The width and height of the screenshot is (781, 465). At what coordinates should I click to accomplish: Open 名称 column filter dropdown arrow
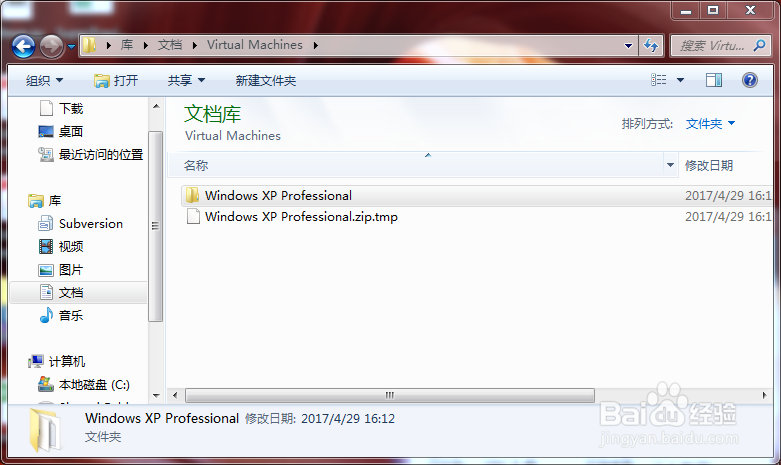(670, 165)
